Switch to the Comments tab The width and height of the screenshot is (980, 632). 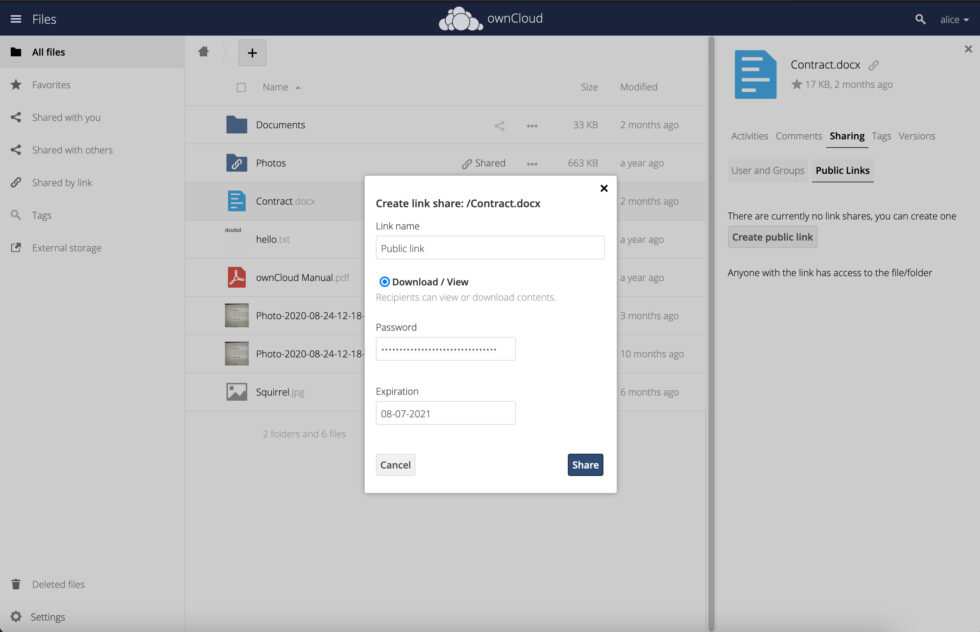pos(798,136)
